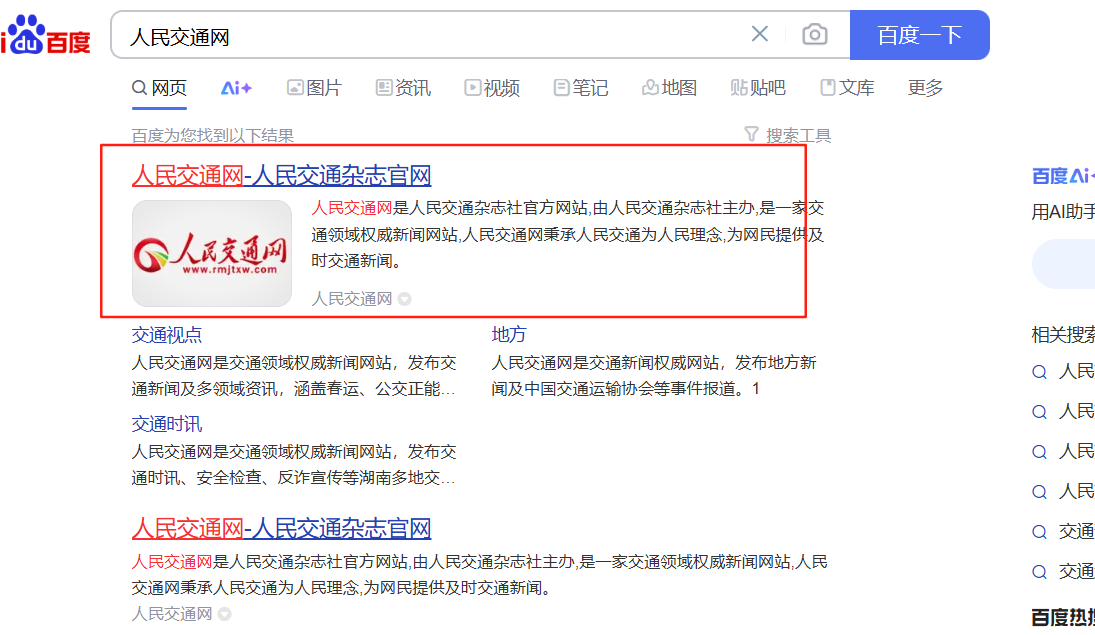Open second 人民交通网-人民交通杂志官网 result title

coord(281,529)
